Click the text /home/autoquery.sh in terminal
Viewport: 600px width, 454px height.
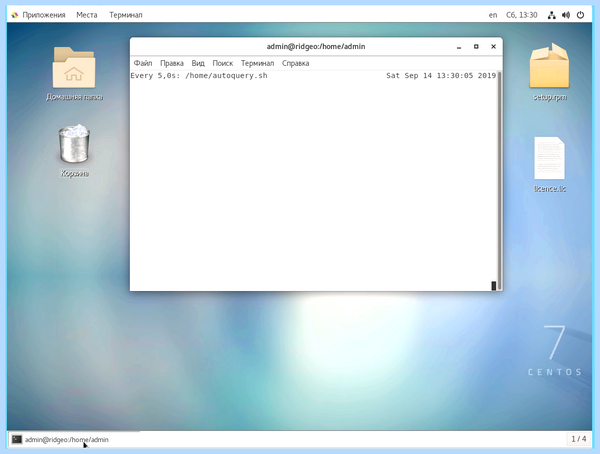click(226, 75)
